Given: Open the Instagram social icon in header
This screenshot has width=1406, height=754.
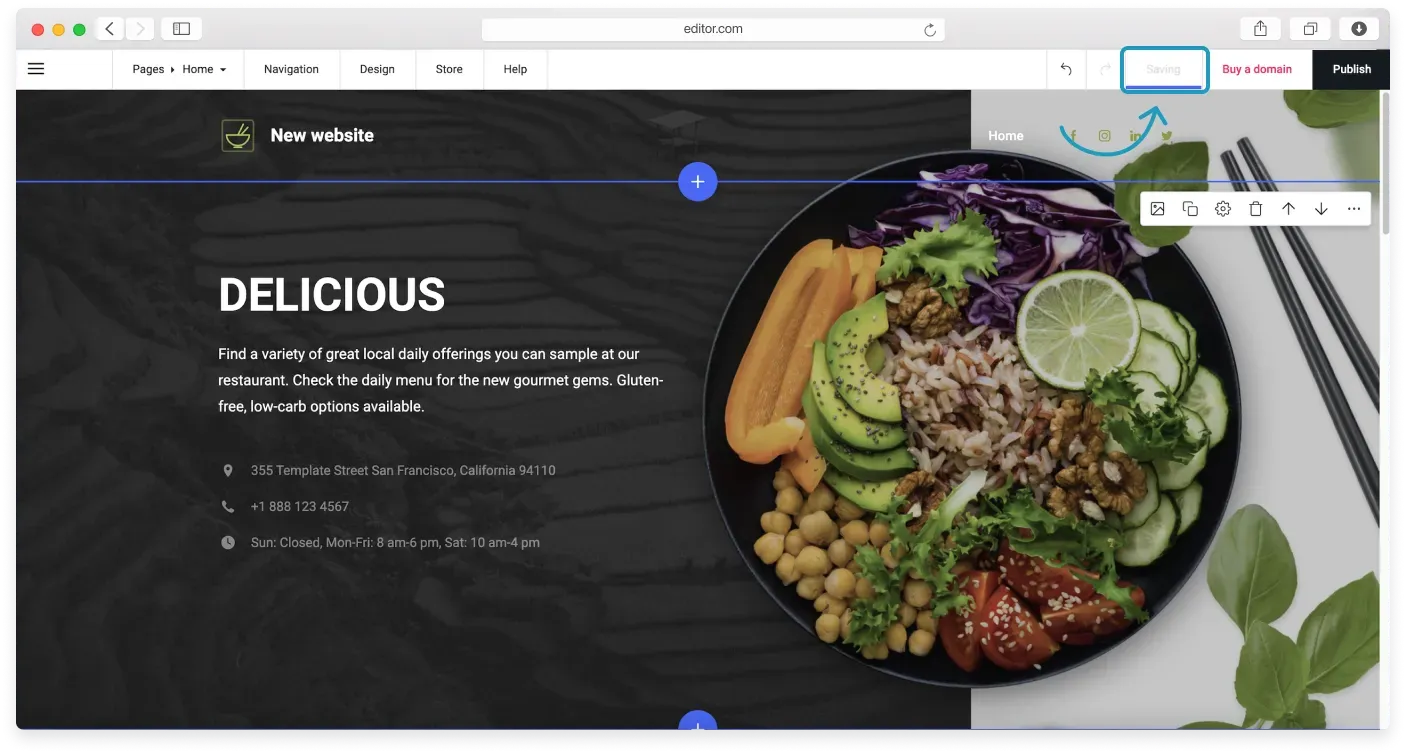Looking at the screenshot, I should (x=1104, y=136).
